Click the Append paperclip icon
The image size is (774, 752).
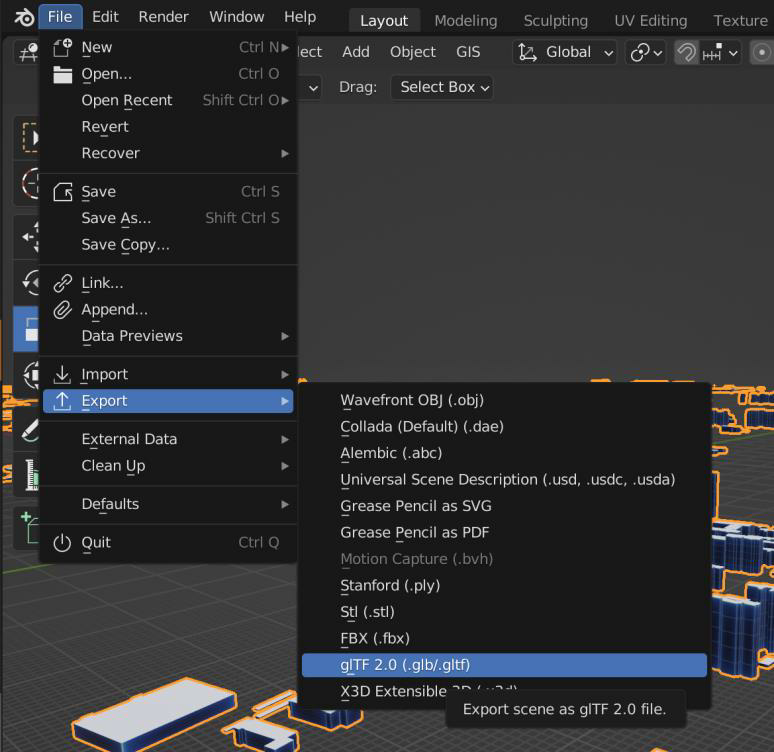(63, 310)
